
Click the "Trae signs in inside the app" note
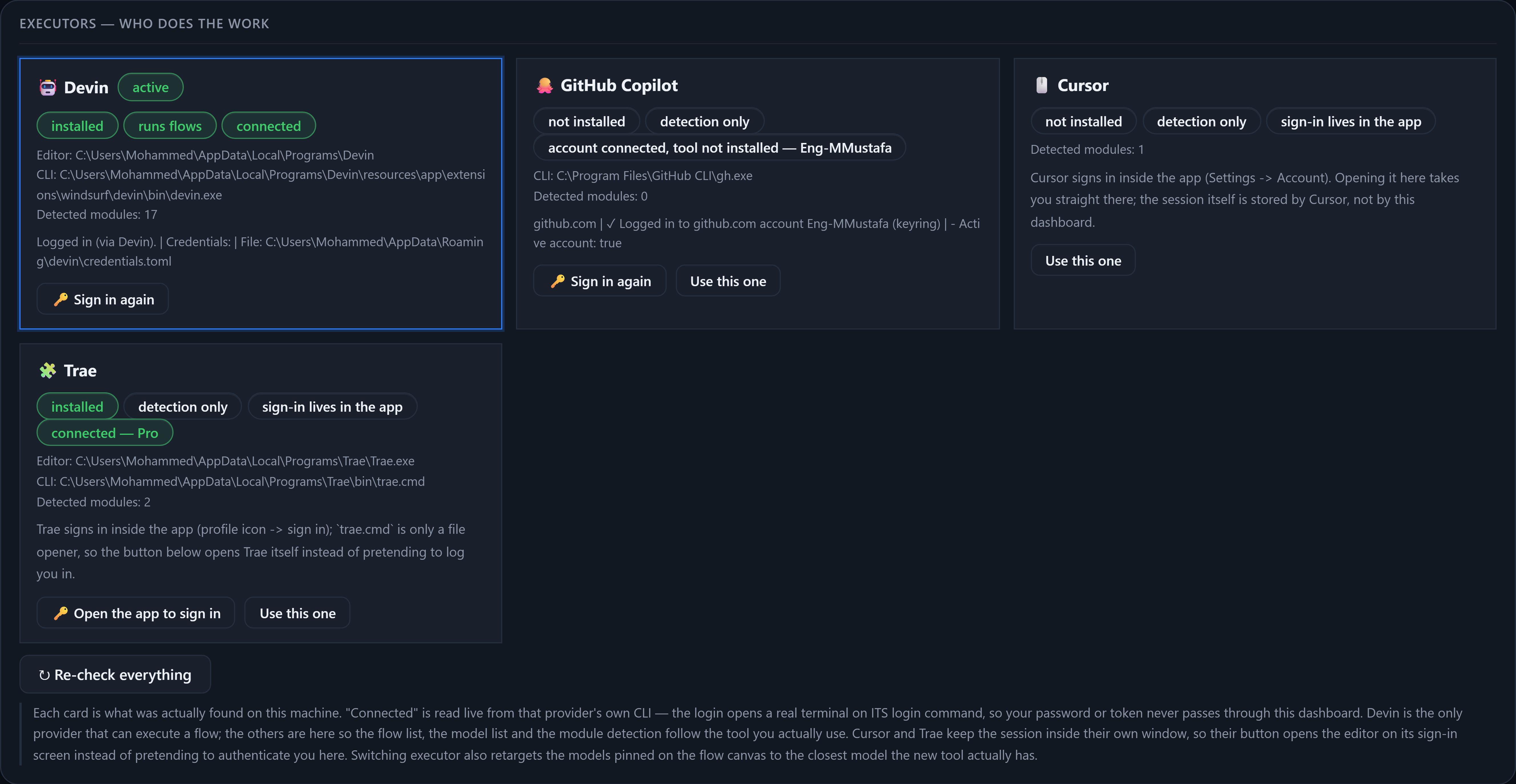(x=251, y=551)
